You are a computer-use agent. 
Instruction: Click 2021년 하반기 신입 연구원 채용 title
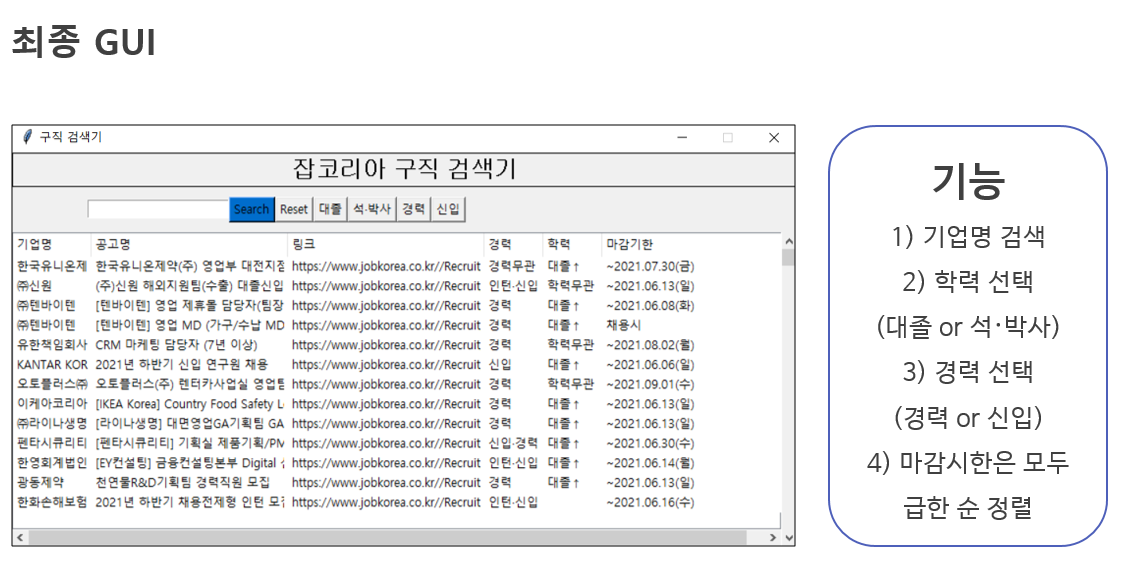click(181, 365)
